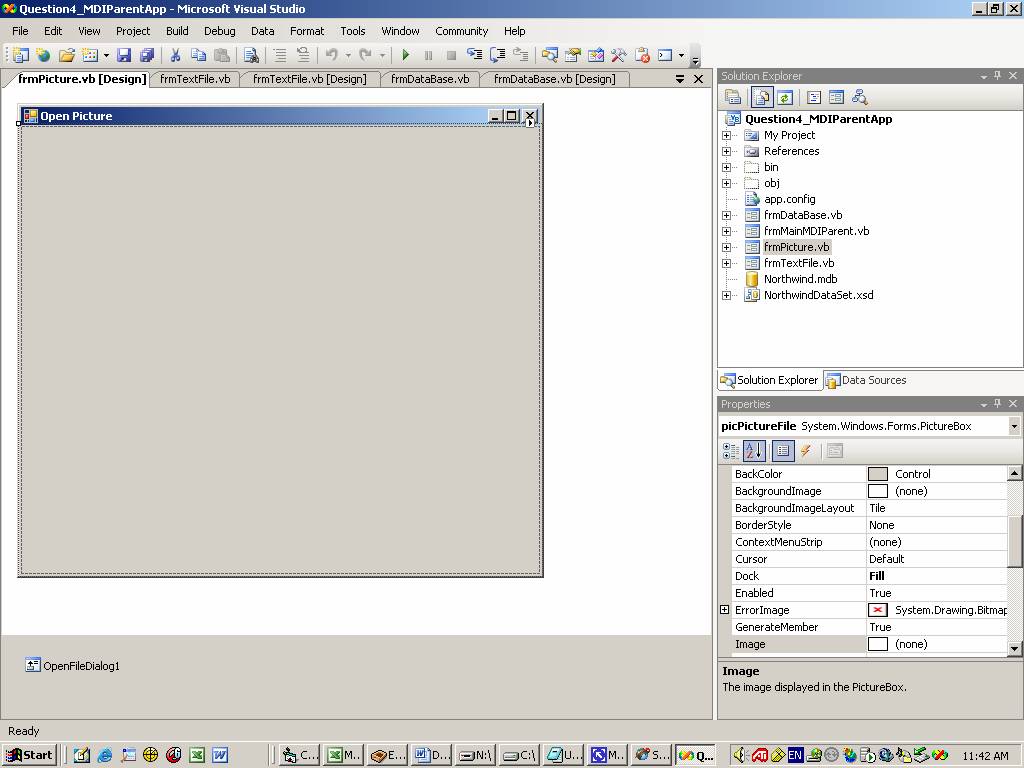1024x768 pixels.
Task: Click the Windows Start button
Action: click(30, 755)
